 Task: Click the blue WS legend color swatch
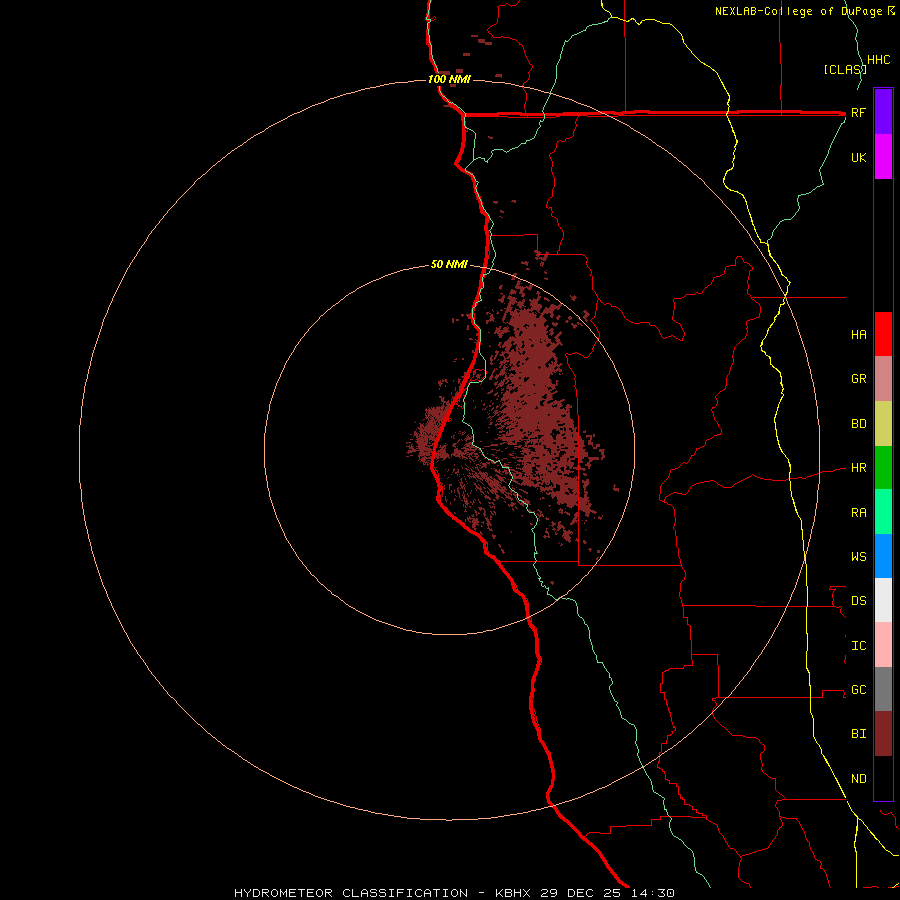[x=883, y=556]
